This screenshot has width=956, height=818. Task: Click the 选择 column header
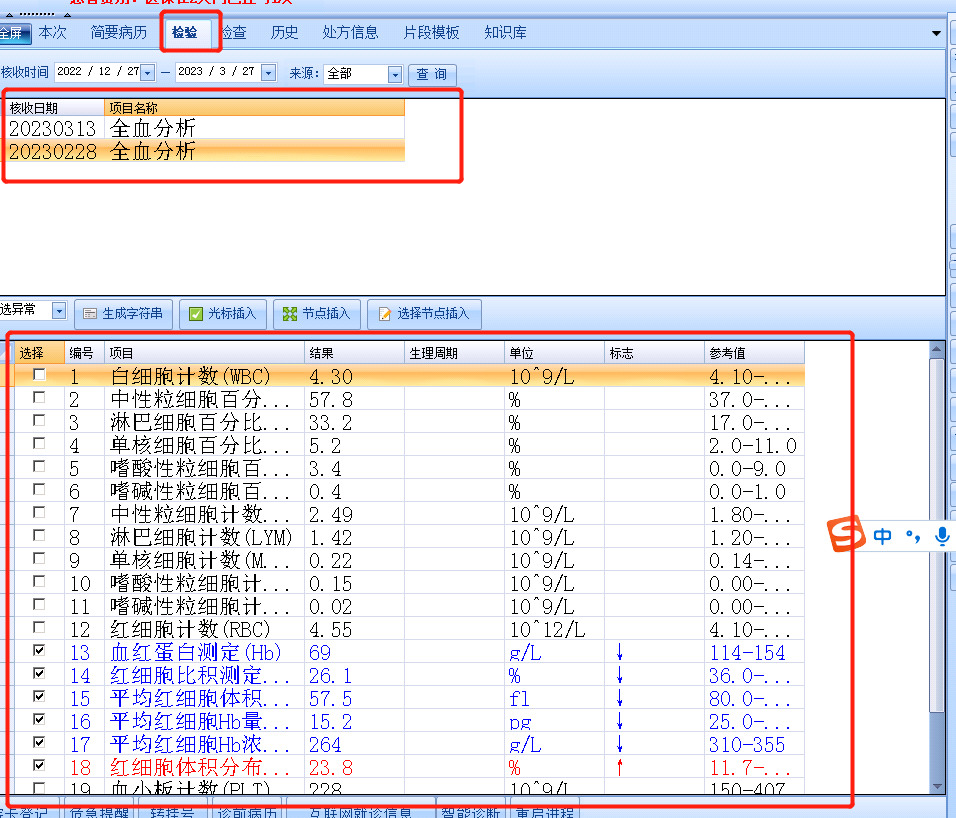pyautogui.click(x=38, y=353)
